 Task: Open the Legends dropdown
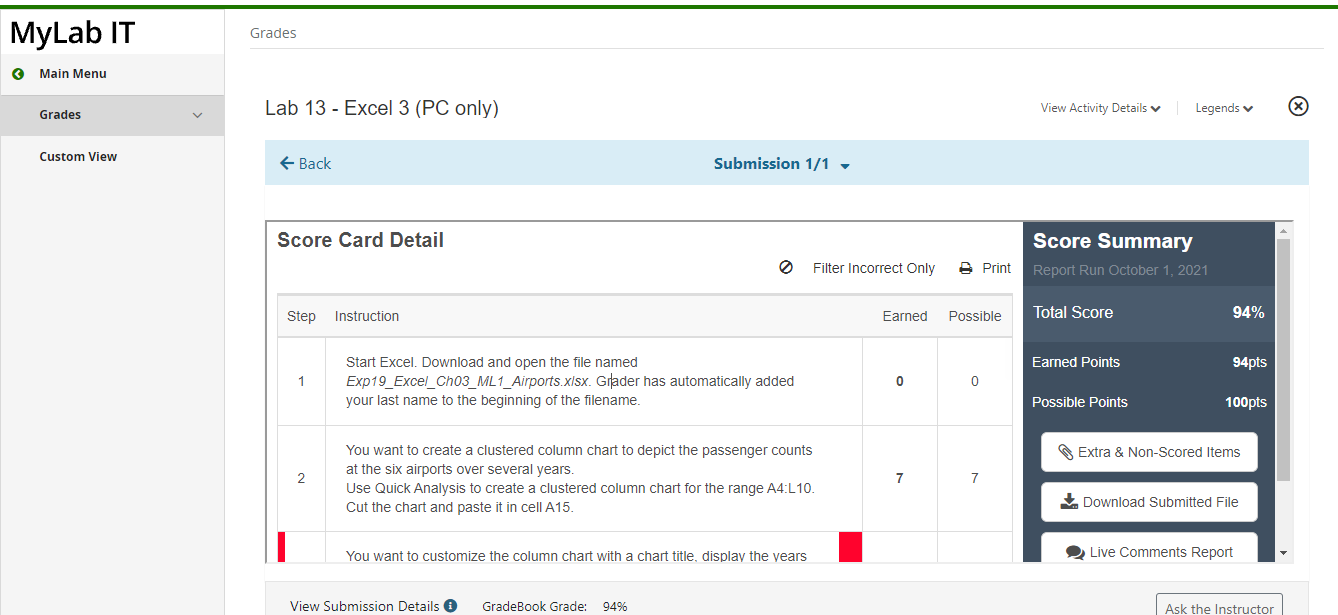(1224, 108)
